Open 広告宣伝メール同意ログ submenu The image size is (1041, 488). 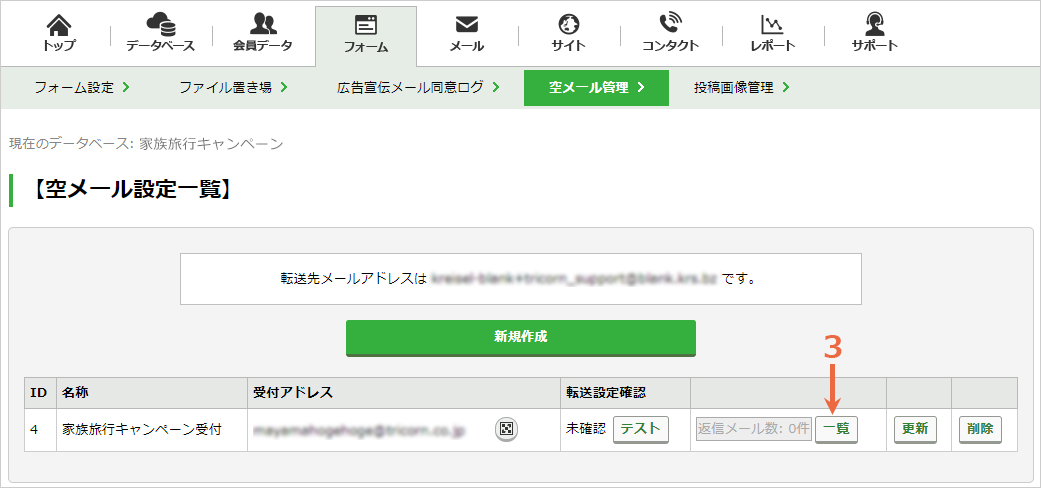(418, 88)
